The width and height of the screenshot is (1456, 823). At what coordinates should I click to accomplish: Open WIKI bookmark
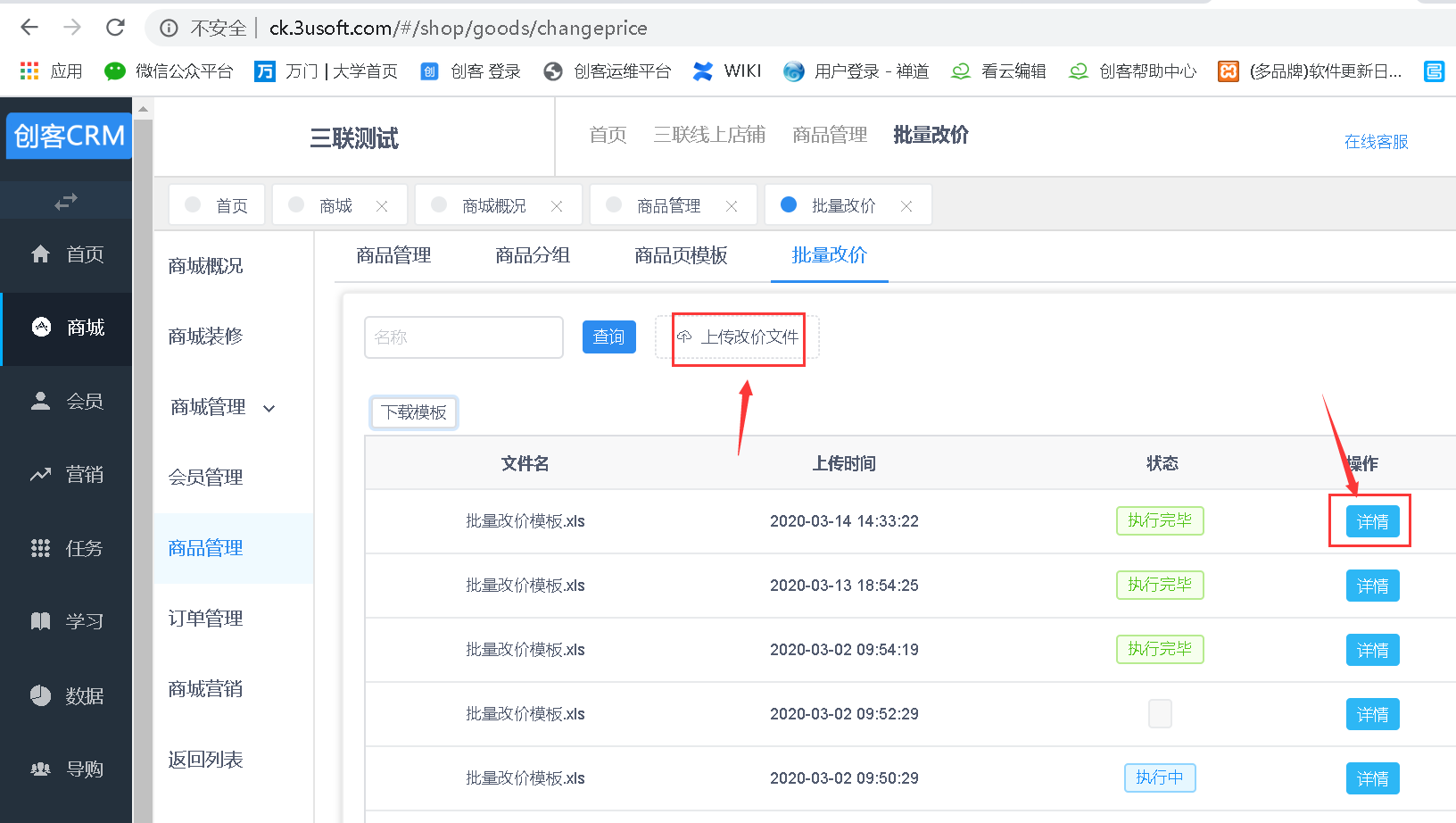pyautogui.click(x=727, y=71)
